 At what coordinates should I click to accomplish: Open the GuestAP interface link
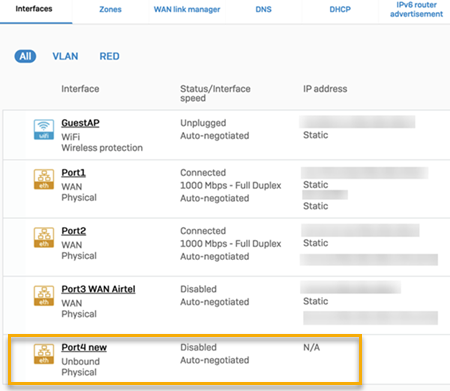pos(80,123)
